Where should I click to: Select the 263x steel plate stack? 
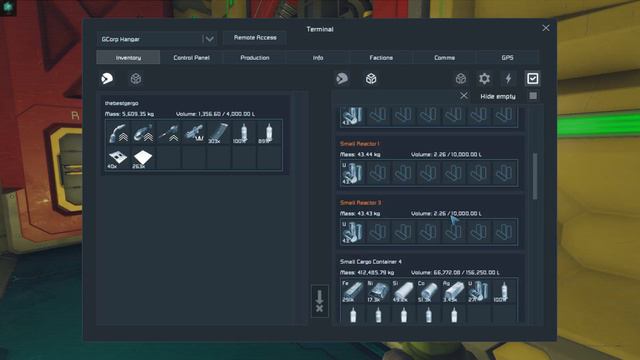[x=143, y=158]
